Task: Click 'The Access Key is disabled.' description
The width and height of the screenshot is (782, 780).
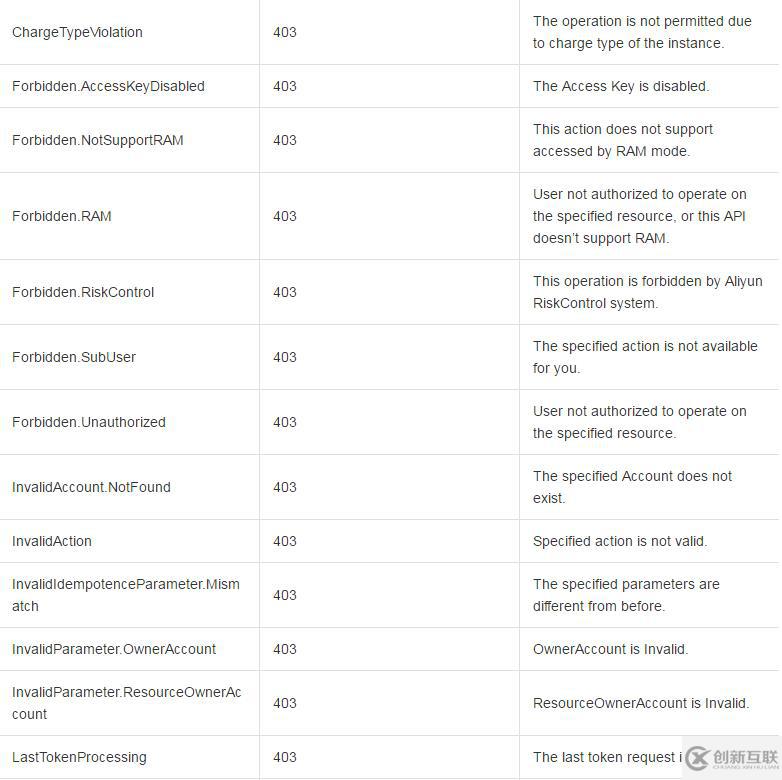Action: (621, 86)
